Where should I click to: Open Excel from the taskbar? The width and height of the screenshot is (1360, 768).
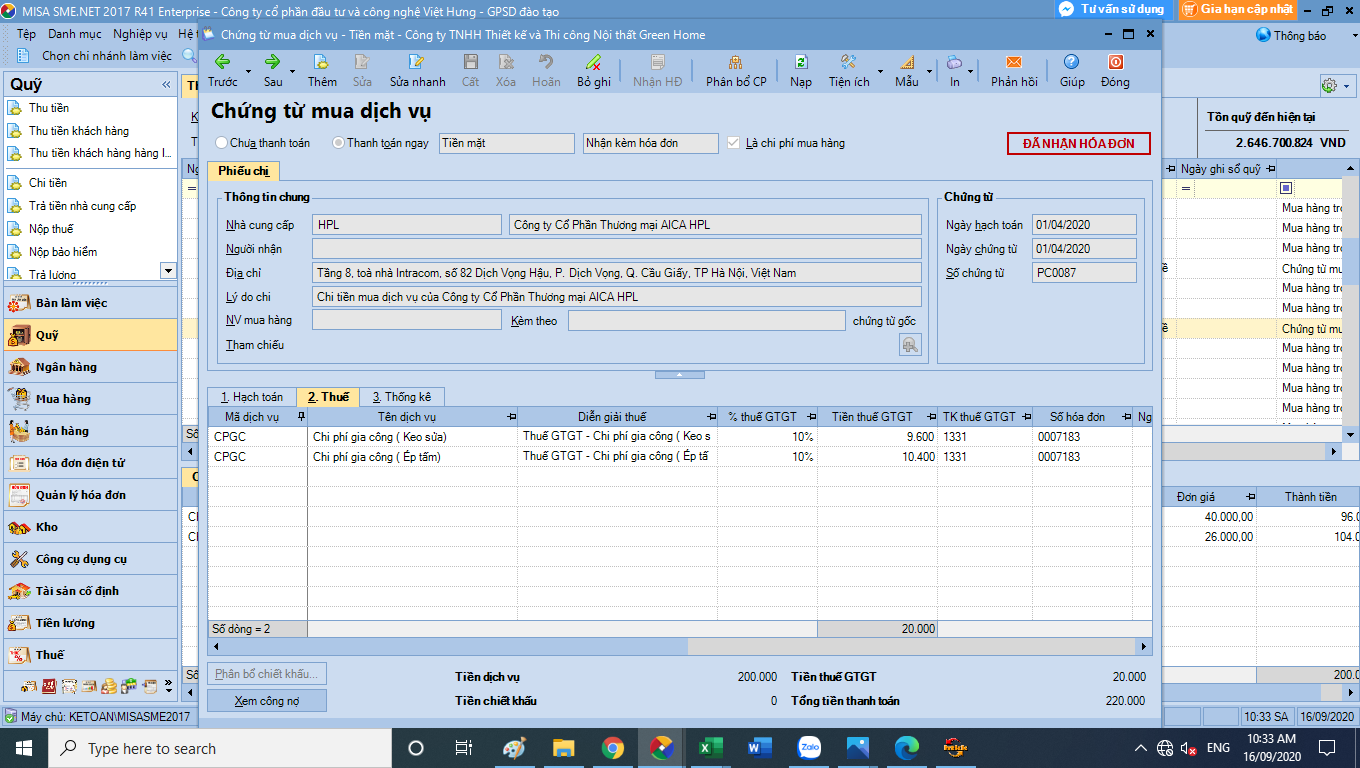pos(711,748)
